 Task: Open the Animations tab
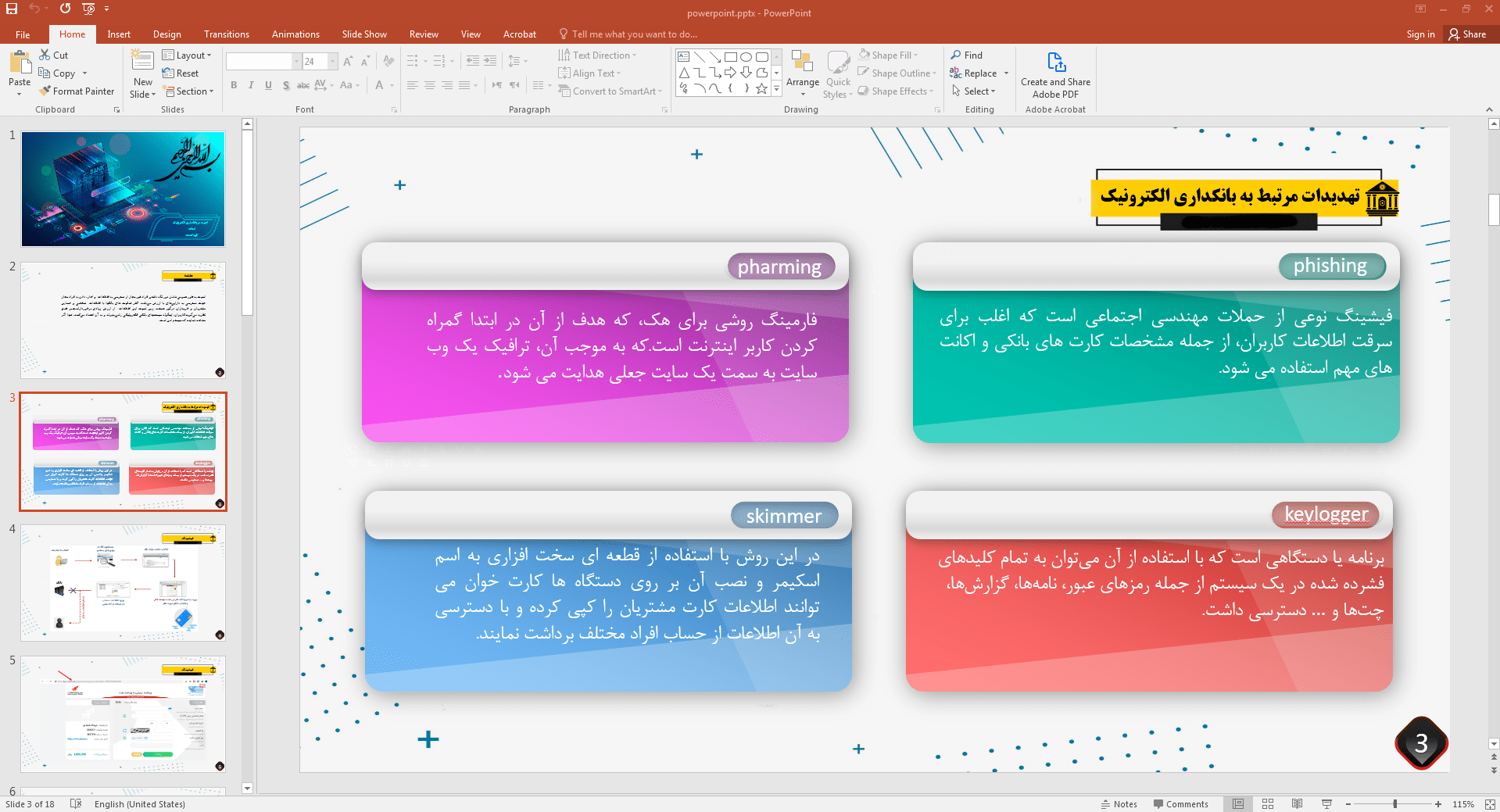coord(295,34)
